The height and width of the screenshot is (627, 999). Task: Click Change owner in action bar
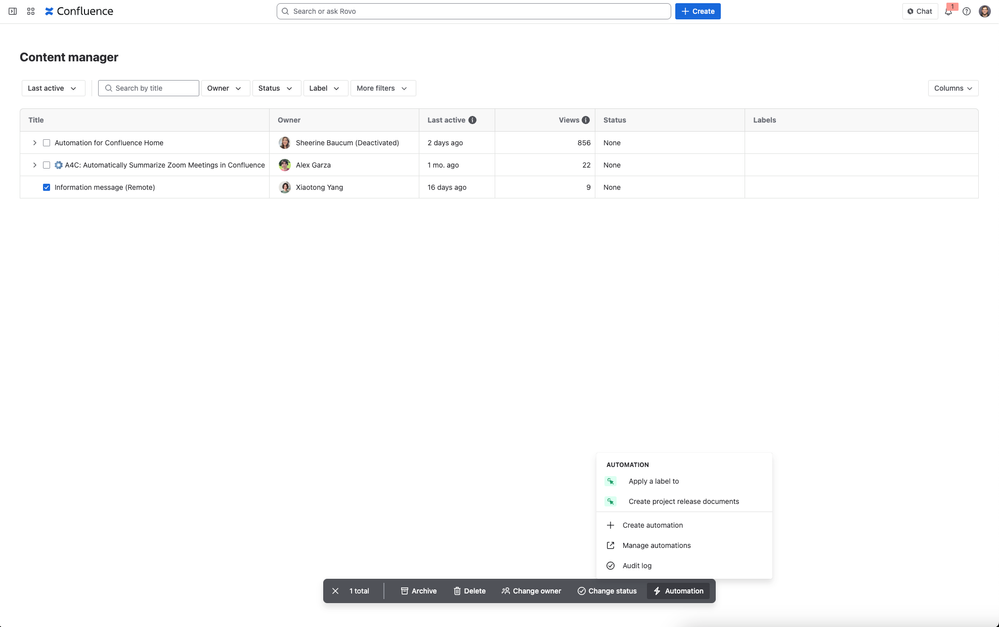[531, 591]
